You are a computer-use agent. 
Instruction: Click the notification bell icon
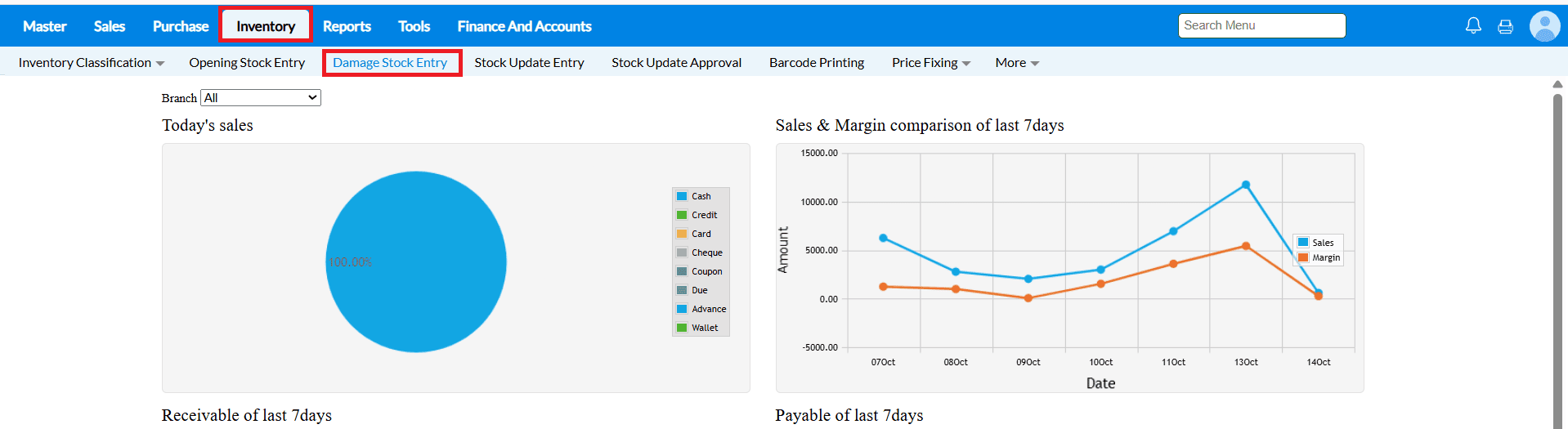[1473, 25]
